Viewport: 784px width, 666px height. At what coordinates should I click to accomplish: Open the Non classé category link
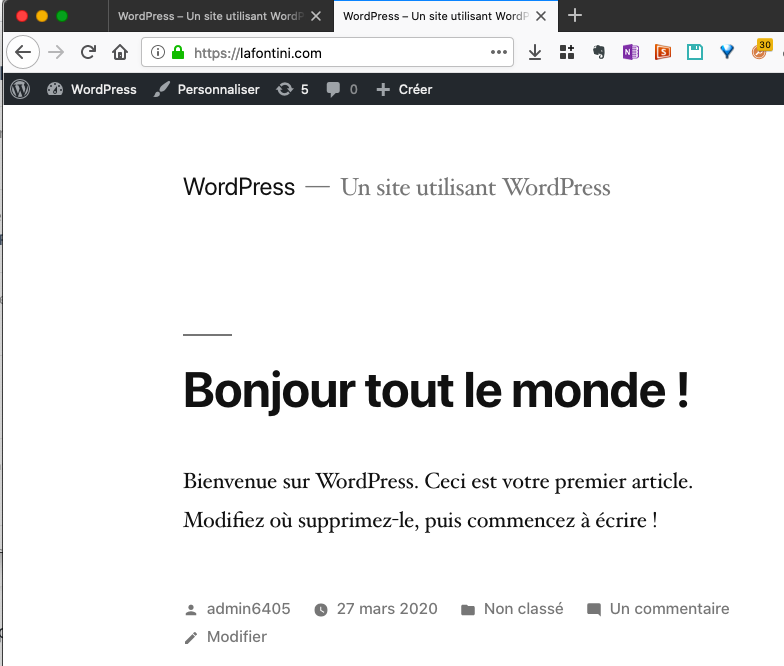pyautogui.click(x=523, y=608)
